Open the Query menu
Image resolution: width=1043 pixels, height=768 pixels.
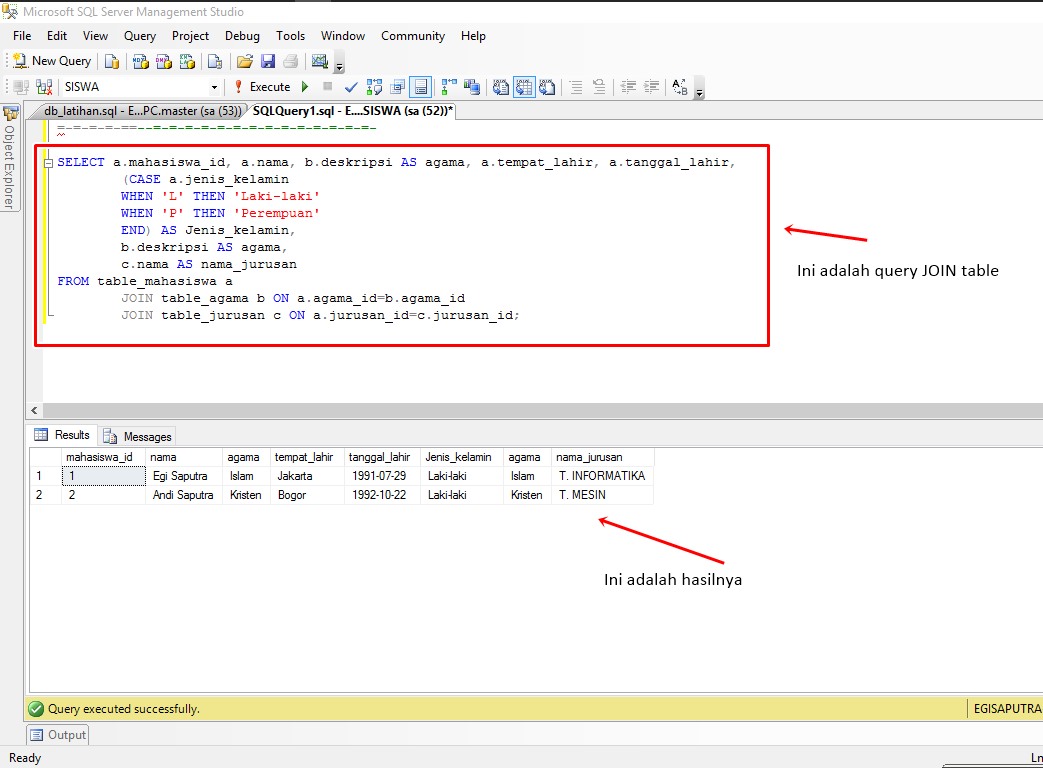(x=139, y=35)
